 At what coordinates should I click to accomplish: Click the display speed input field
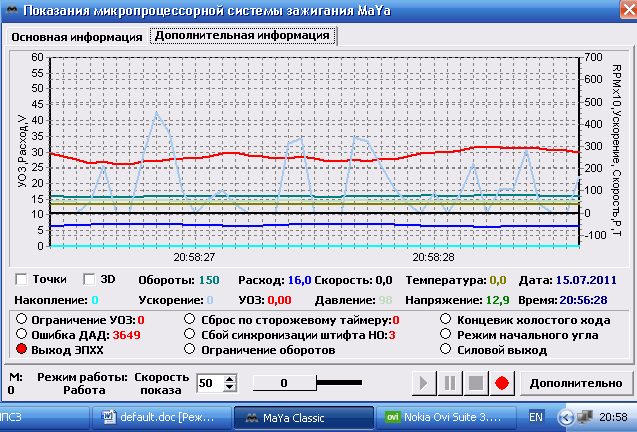pos(209,383)
